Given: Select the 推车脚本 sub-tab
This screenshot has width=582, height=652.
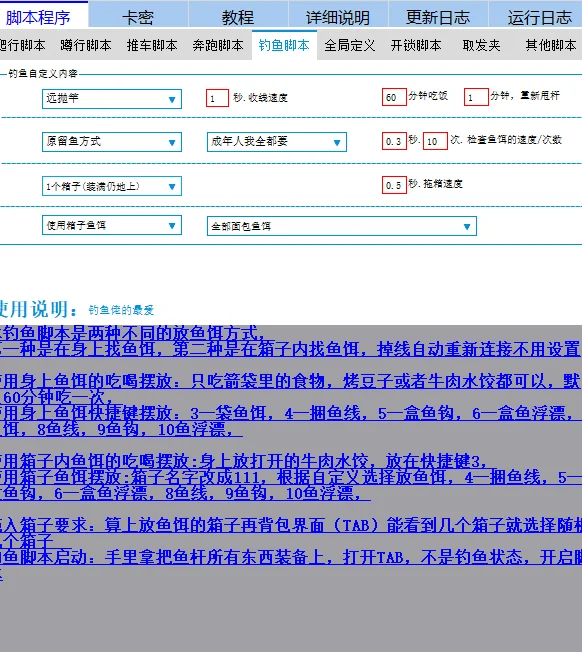Looking at the screenshot, I should point(152,45).
